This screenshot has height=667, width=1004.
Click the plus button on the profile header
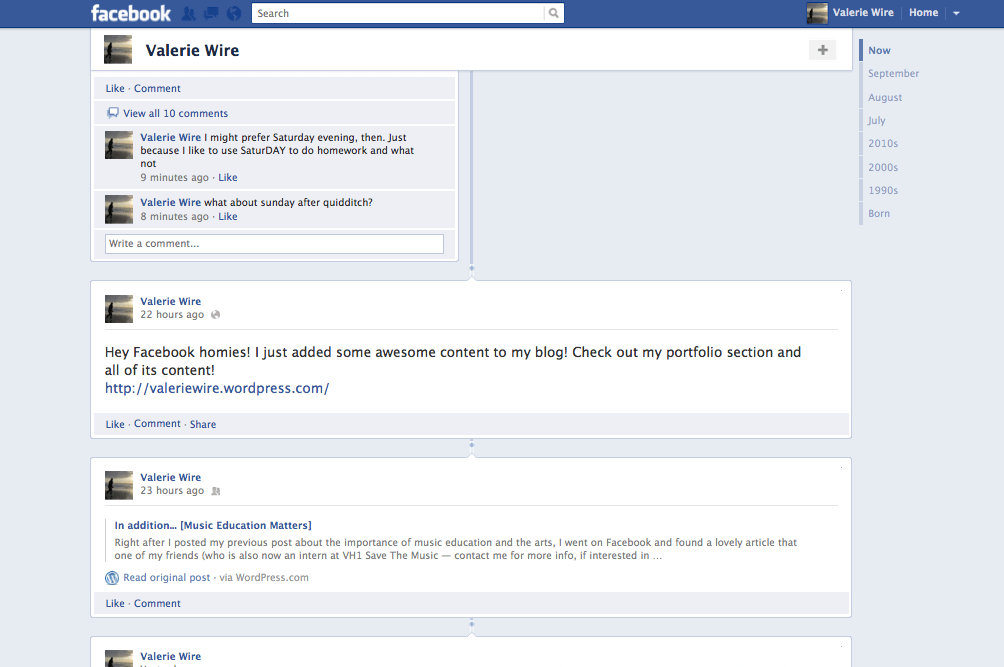(822, 50)
